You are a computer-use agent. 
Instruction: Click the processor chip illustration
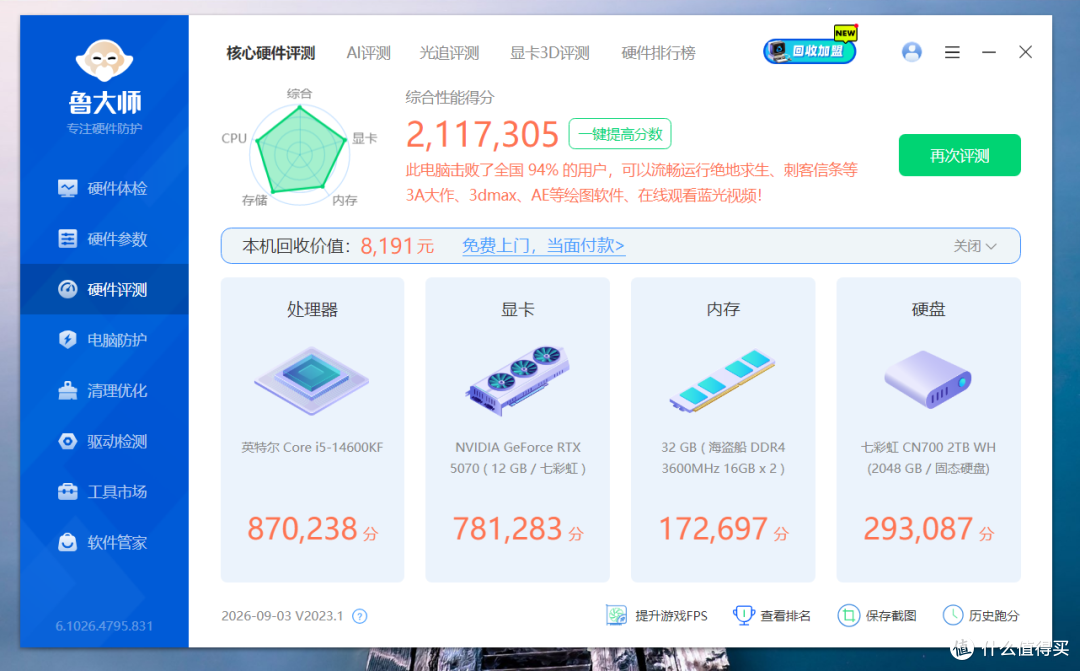(311, 380)
